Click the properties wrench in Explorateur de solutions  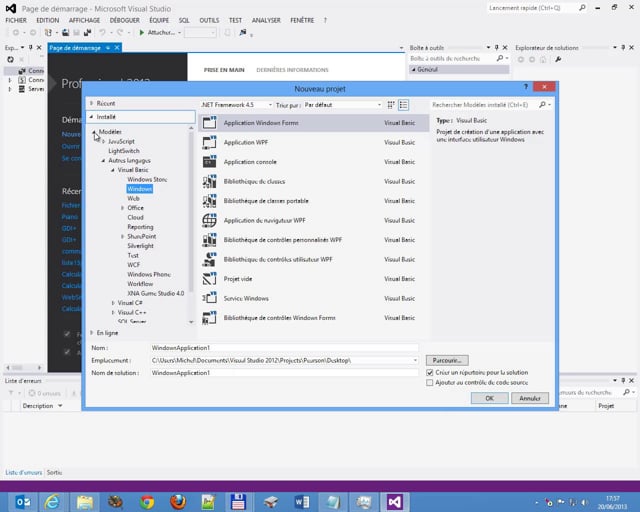click(x=558, y=59)
